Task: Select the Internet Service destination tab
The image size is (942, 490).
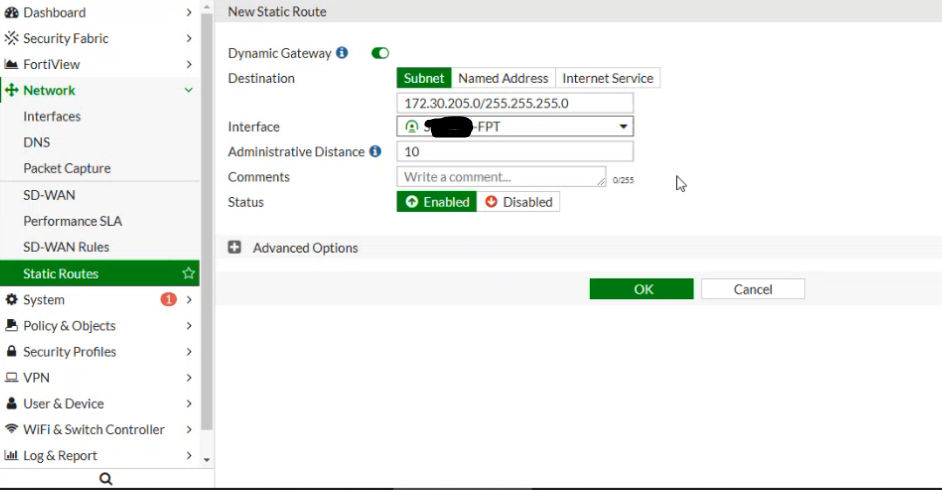Action: coord(607,78)
